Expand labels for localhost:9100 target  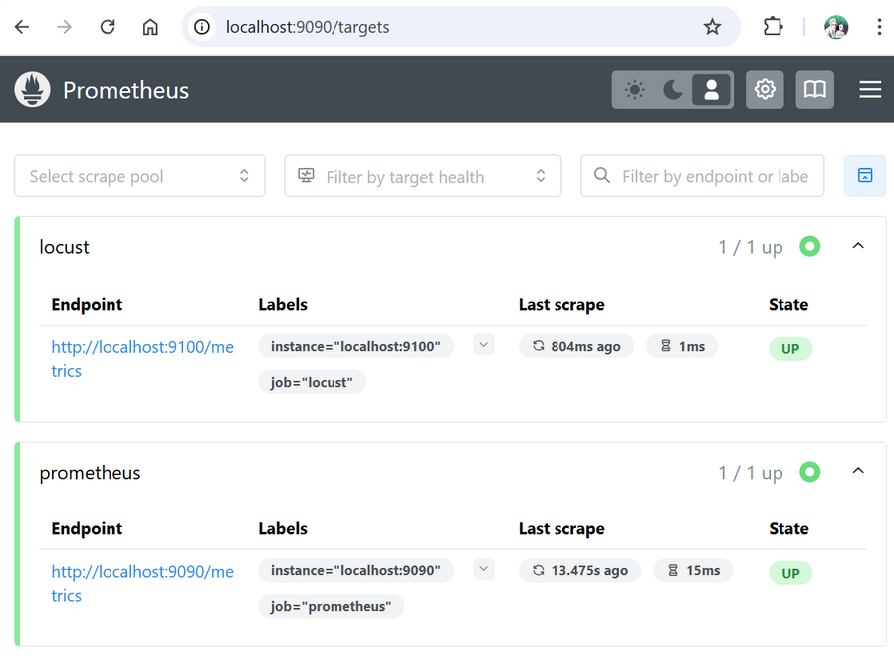[484, 345]
